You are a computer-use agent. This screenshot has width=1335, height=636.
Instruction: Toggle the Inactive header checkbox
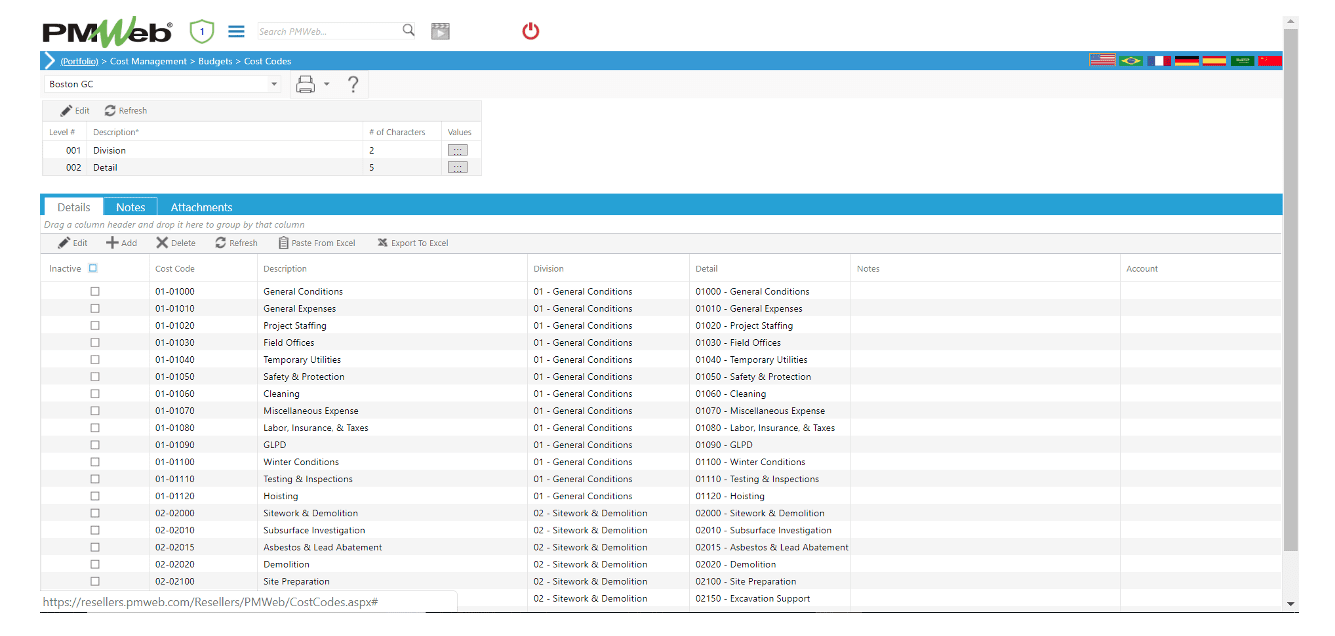[x=93, y=268]
